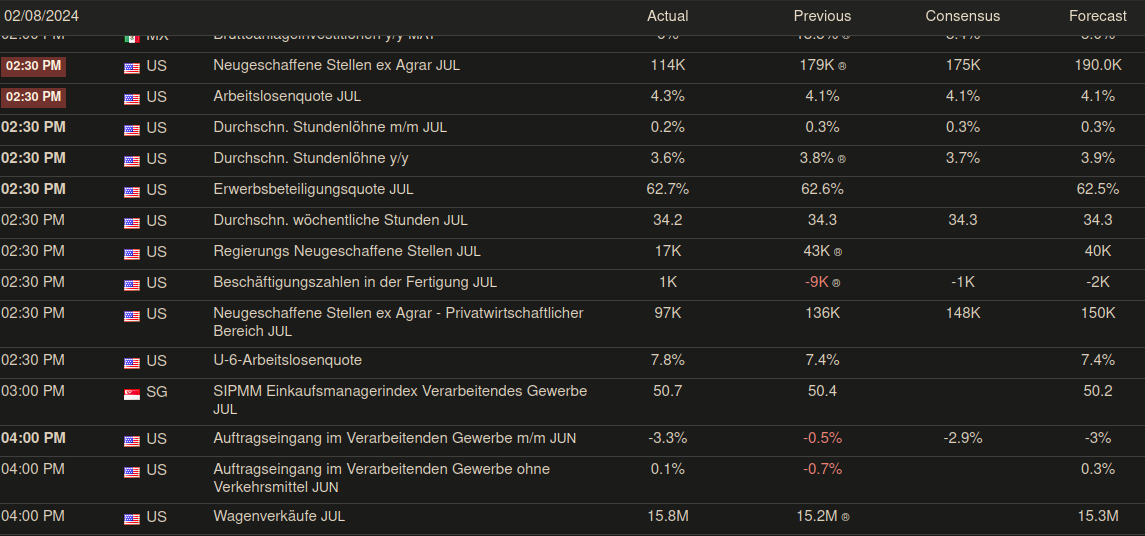This screenshot has height=536, width=1145.
Task: Click the 02/08/2024 date header
Action: click(42, 16)
